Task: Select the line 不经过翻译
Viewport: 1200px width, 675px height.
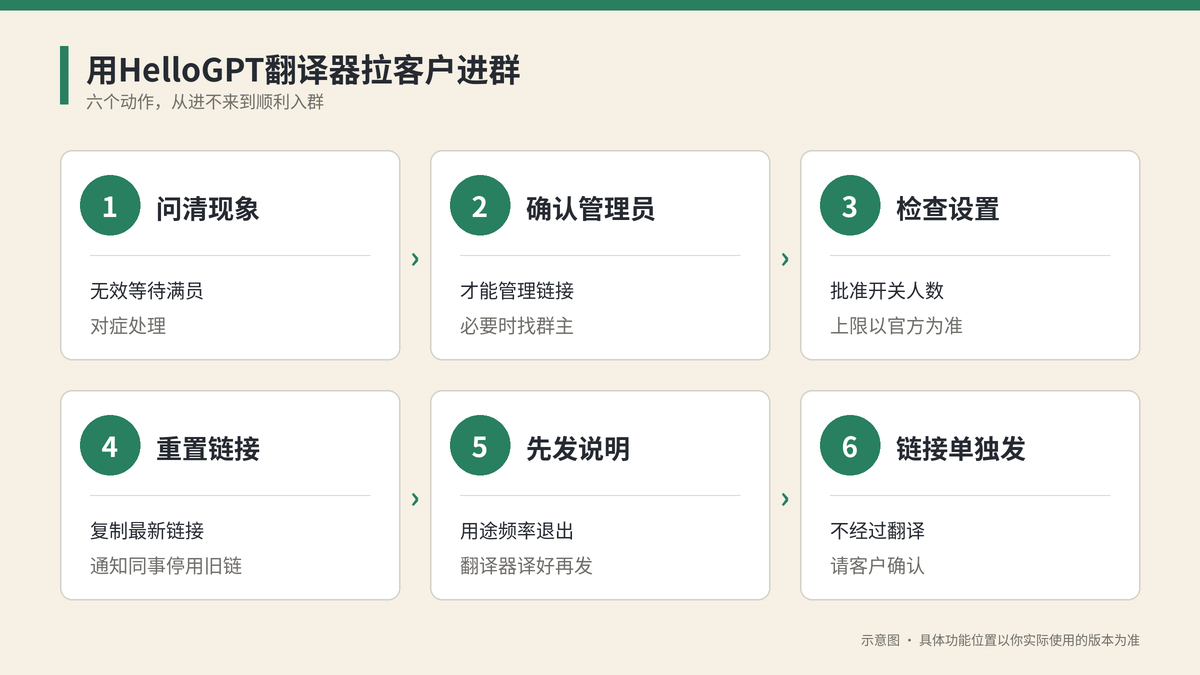Action: 877,531
